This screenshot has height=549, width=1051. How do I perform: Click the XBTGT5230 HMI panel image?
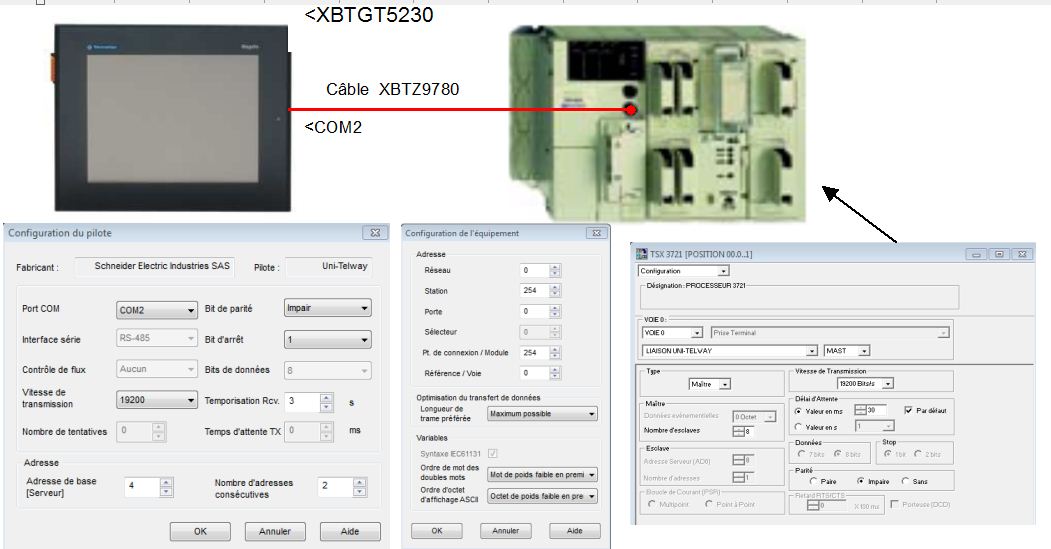pyautogui.click(x=171, y=115)
